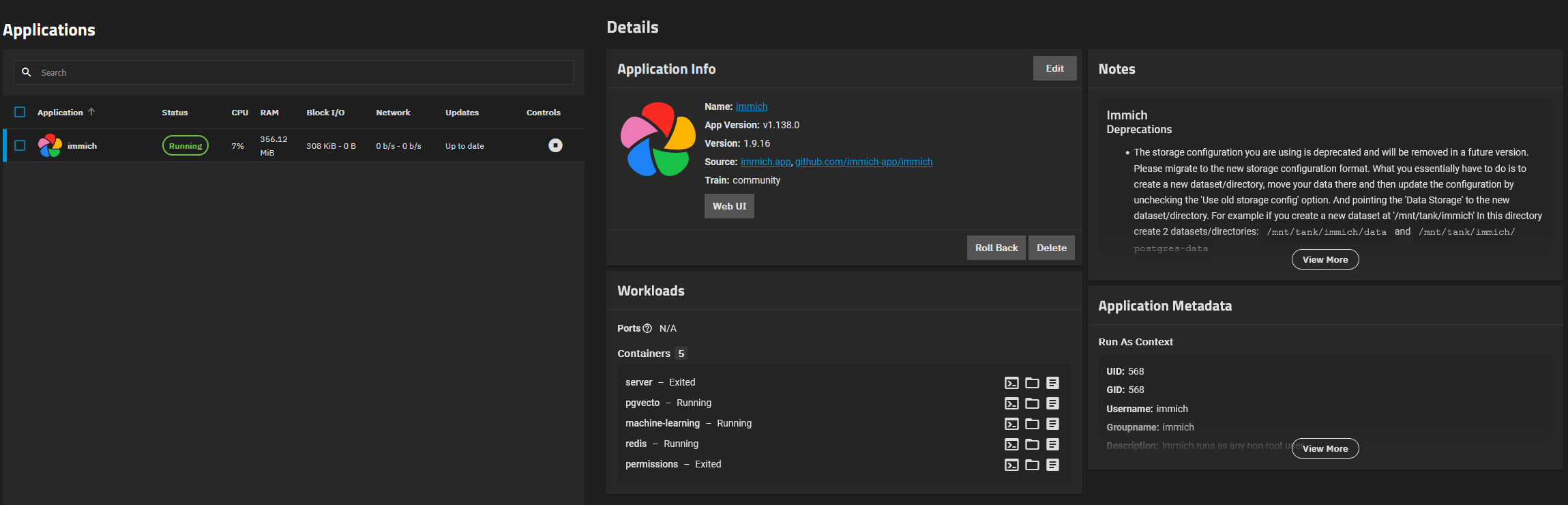Check the immich row checkbox
Screen dimensions: 1568x505
pos(20,145)
